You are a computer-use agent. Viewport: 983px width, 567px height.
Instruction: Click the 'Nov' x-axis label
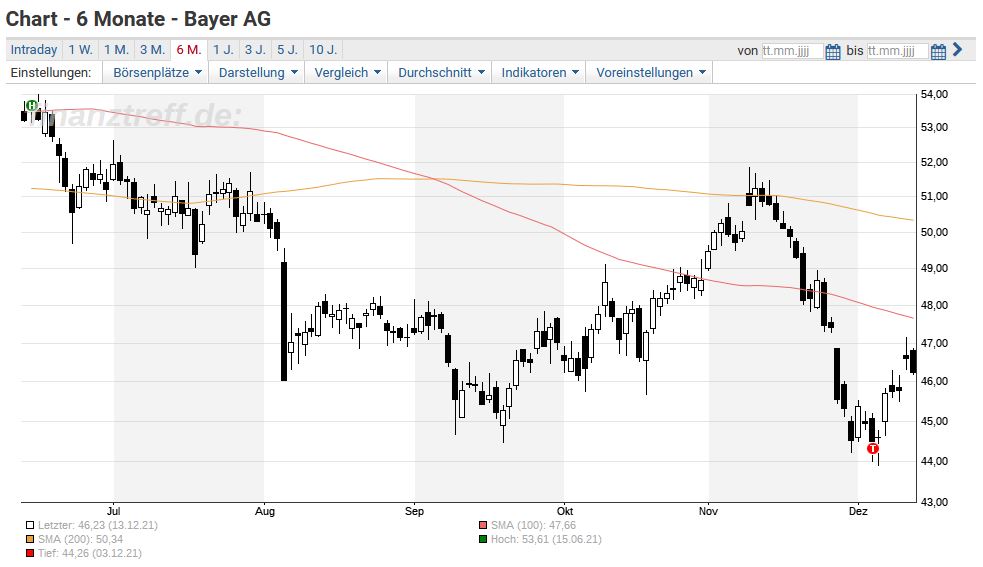click(708, 511)
